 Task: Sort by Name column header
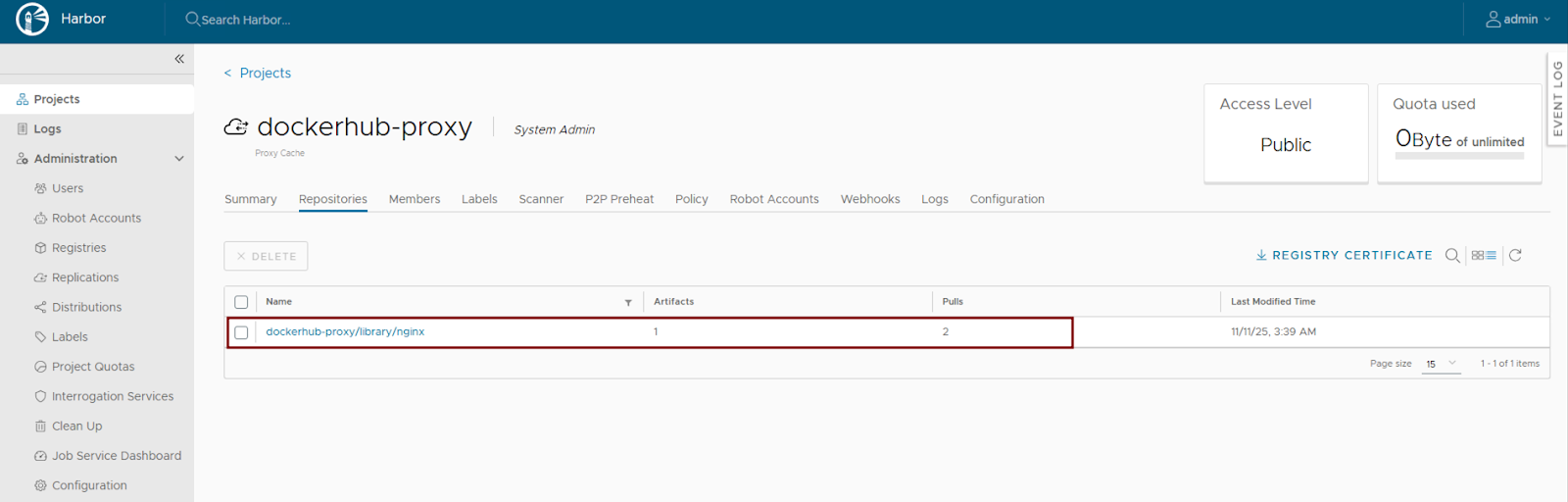pos(279,302)
